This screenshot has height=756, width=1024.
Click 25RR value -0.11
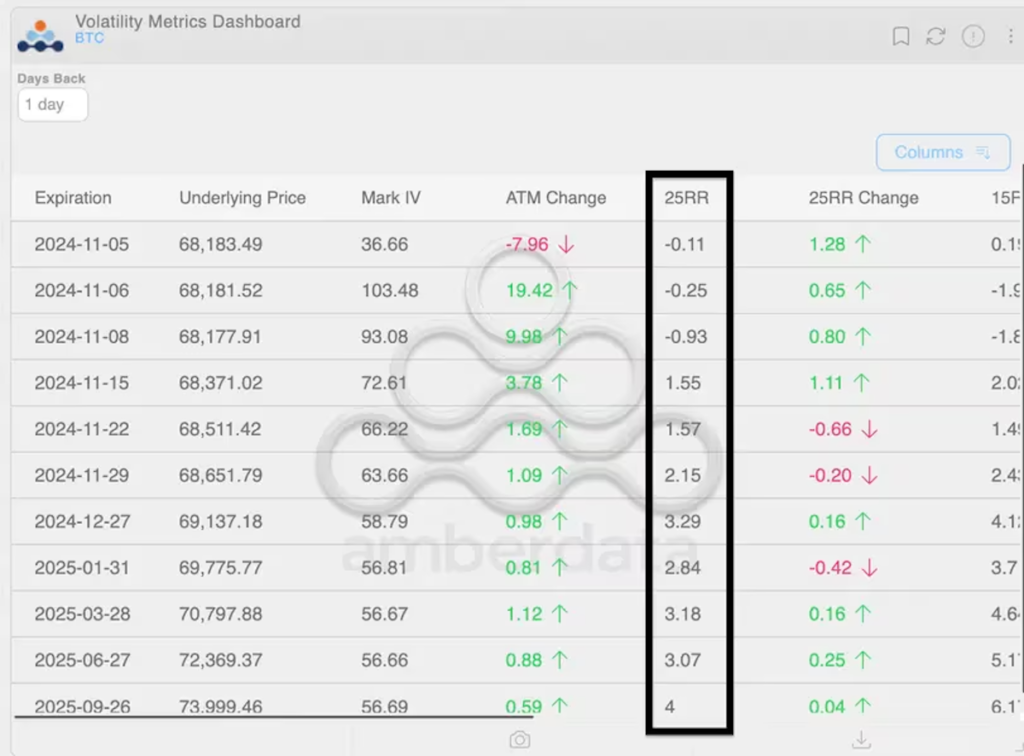pyautogui.click(x=685, y=244)
